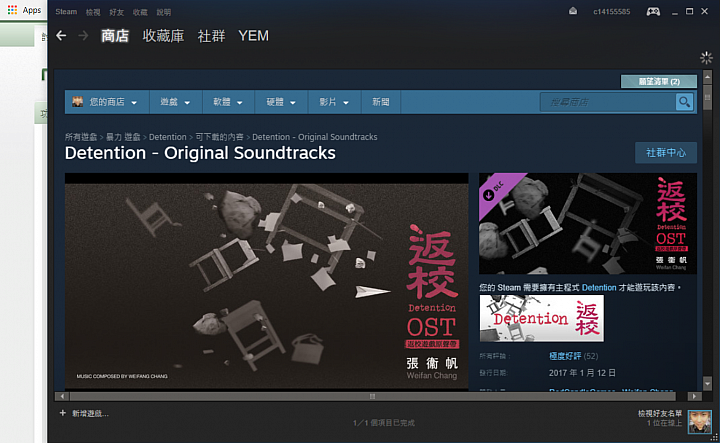Viewport: 720px width, 443px height.
Task: Click the horizontal scrollbar right arrow
Action: pos(694,396)
